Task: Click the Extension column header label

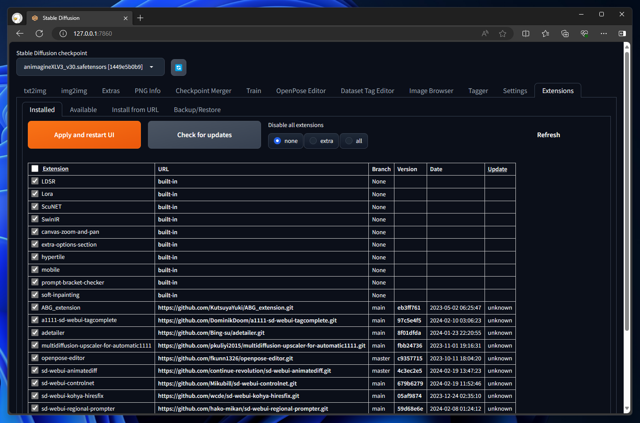Action: pos(56,169)
